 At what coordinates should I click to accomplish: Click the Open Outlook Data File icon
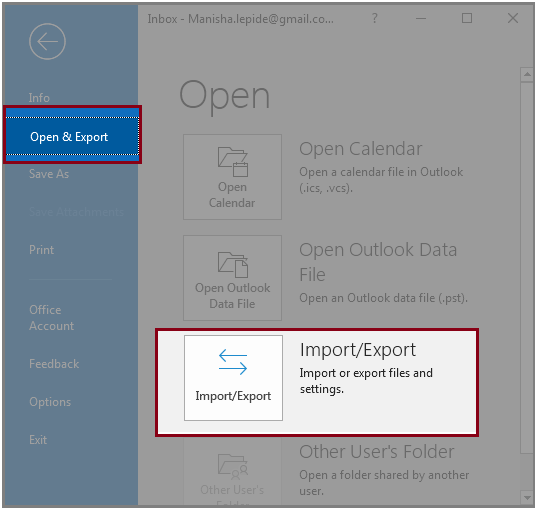233,264
